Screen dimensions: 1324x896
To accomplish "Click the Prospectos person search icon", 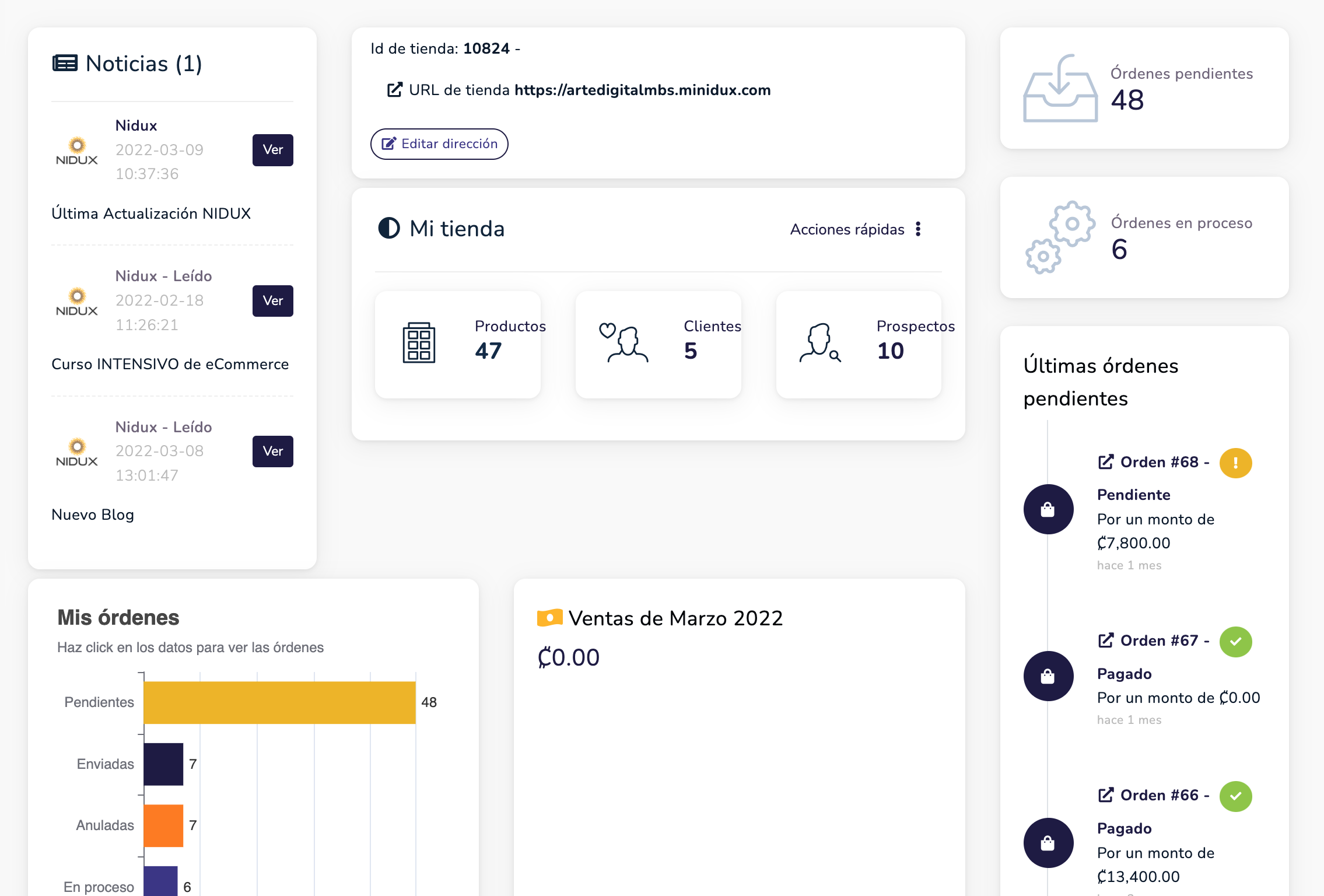I will 819,343.
